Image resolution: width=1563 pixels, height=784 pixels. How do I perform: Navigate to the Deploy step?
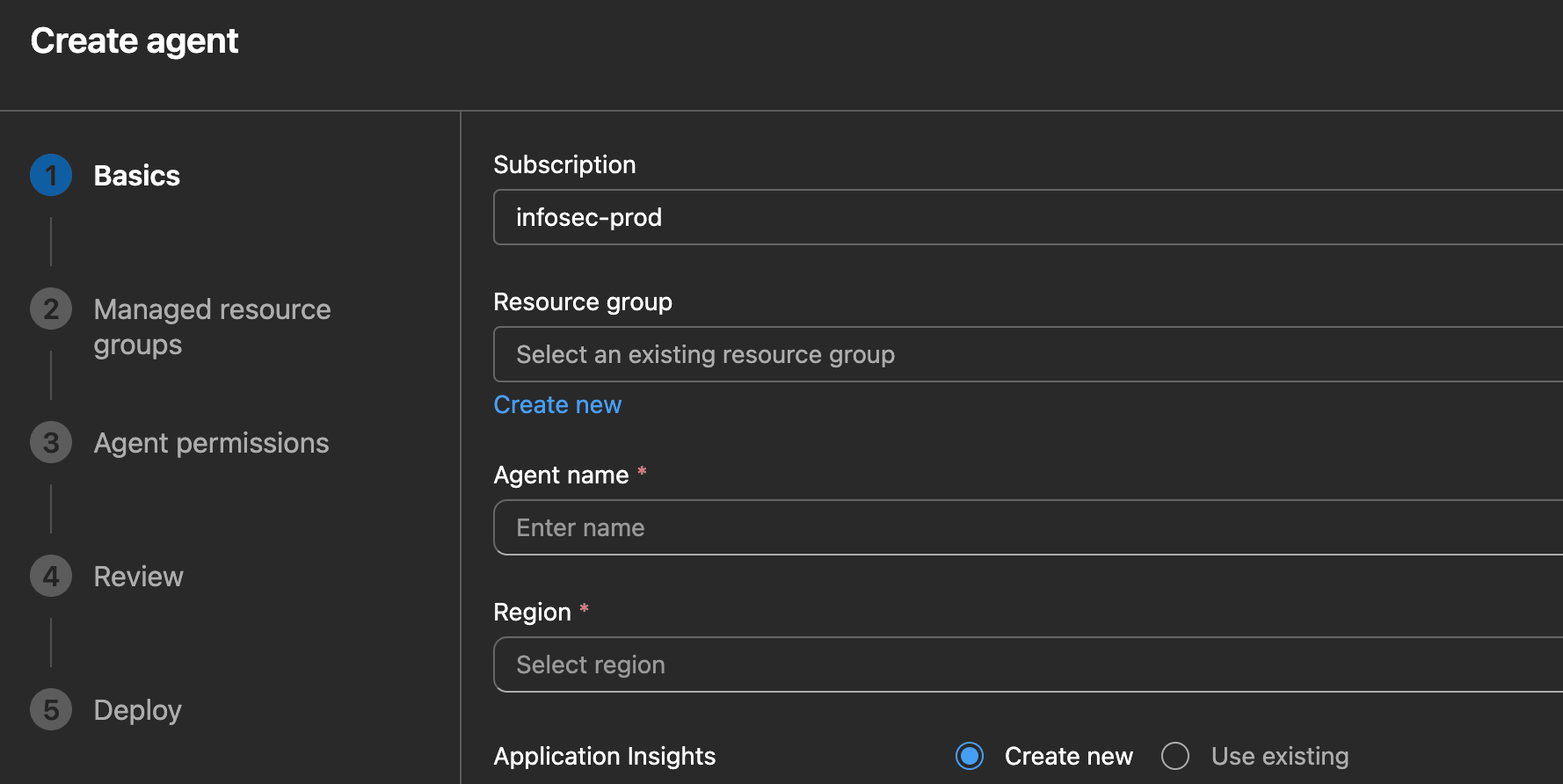pyautogui.click(x=137, y=710)
